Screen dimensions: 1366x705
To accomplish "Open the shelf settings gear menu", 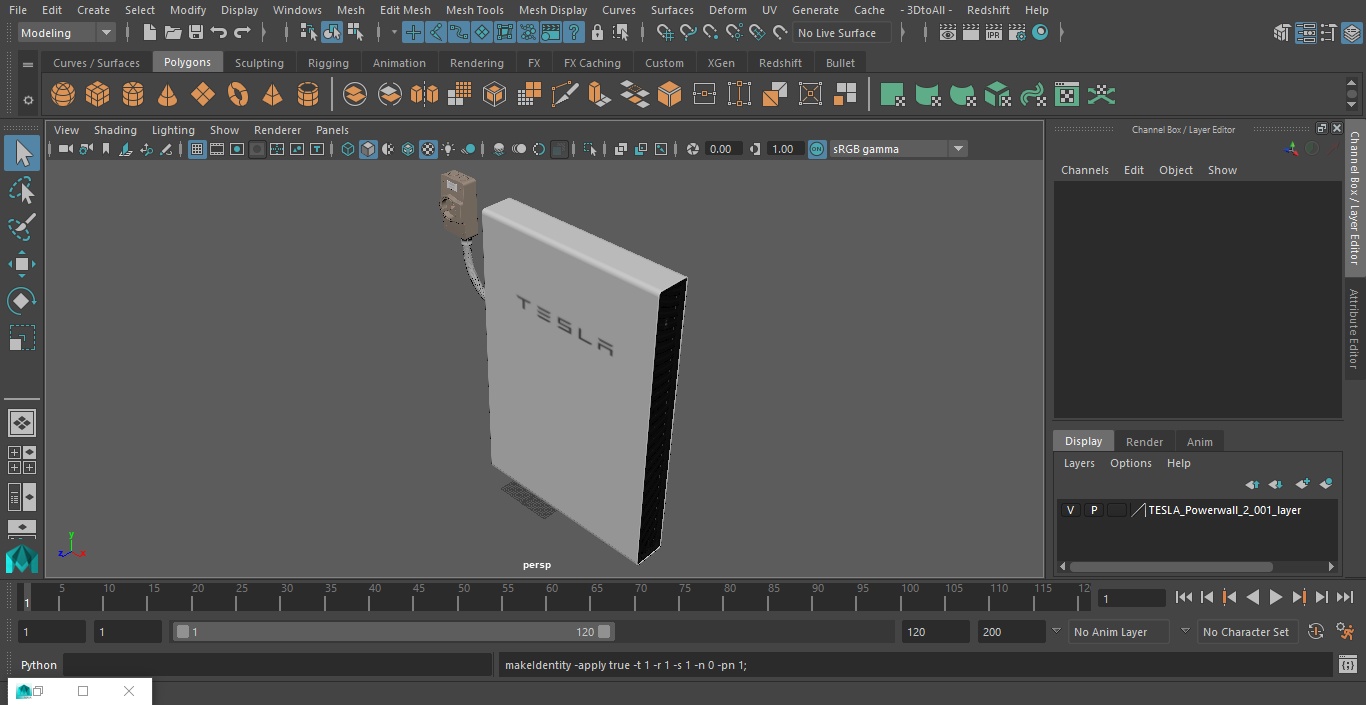I will 28,100.
